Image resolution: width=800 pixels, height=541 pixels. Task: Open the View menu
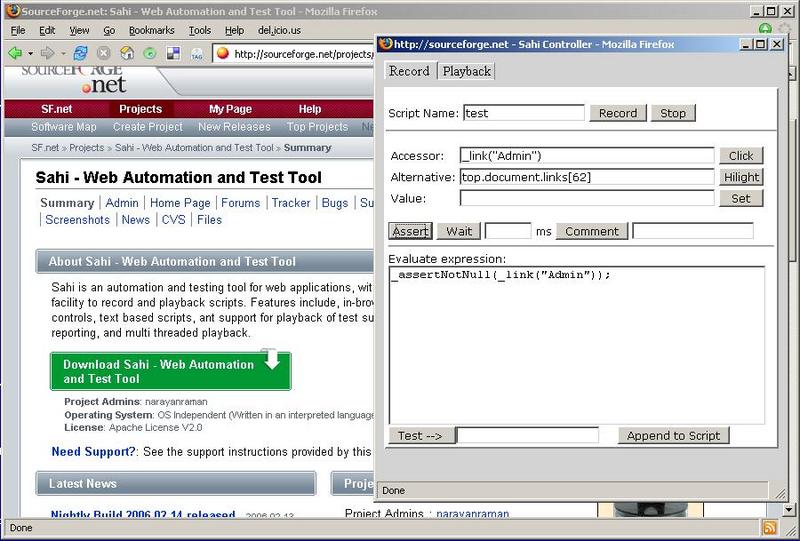[79, 31]
